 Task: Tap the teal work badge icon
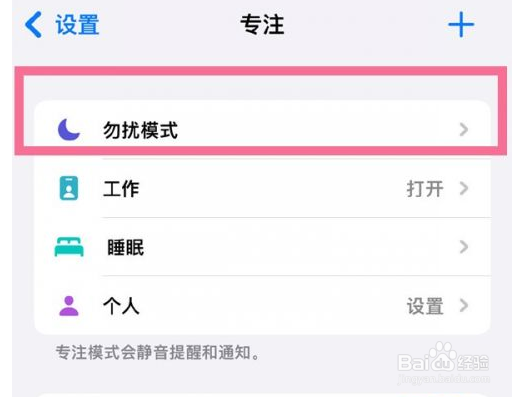tap(69, 188)
